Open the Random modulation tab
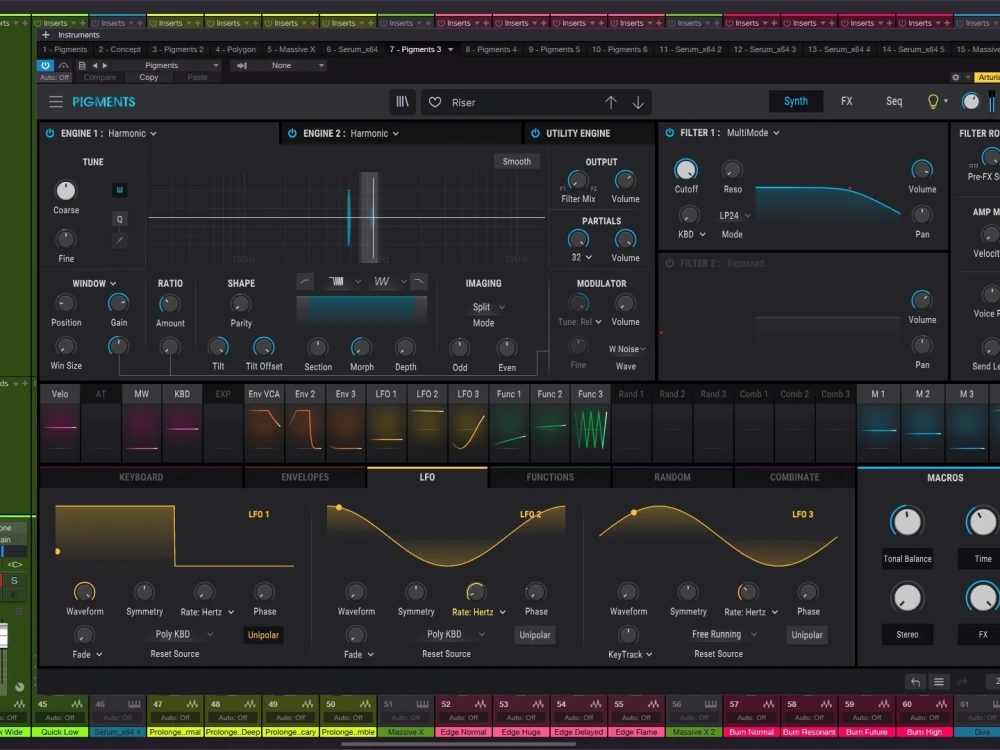The image size is (1000, 750). 672,477
